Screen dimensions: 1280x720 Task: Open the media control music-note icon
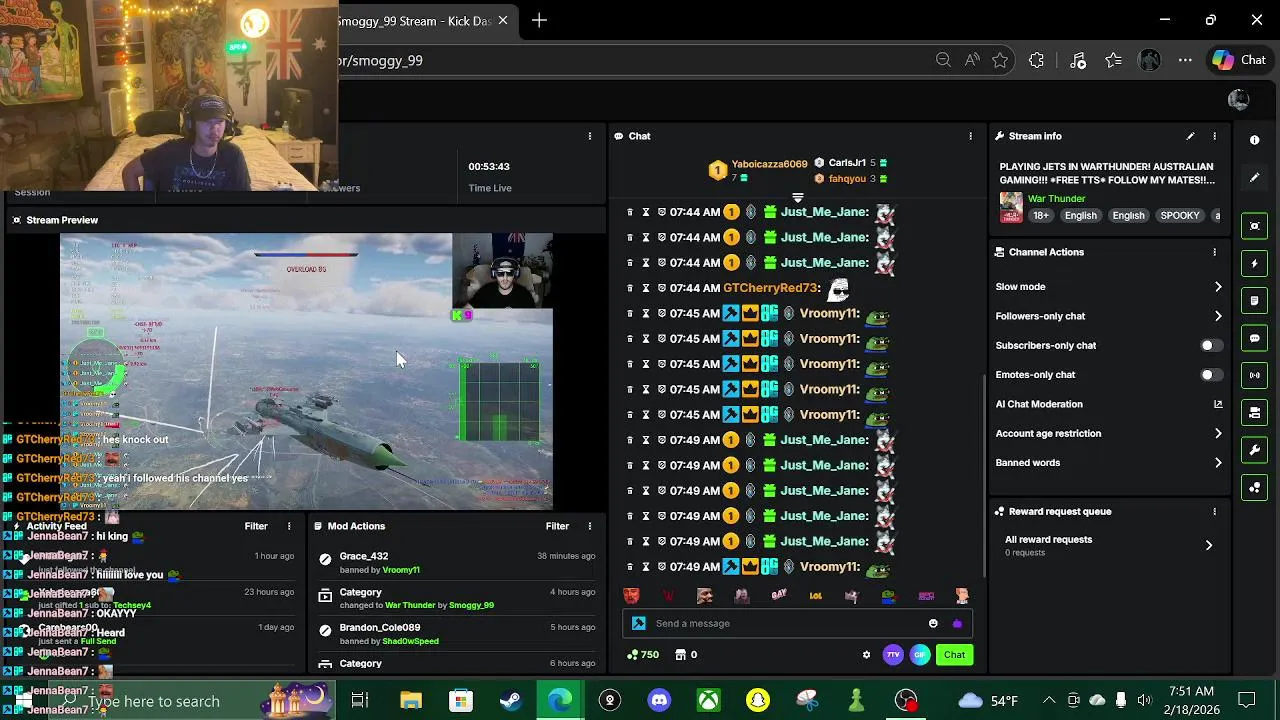pos(1078,60)
